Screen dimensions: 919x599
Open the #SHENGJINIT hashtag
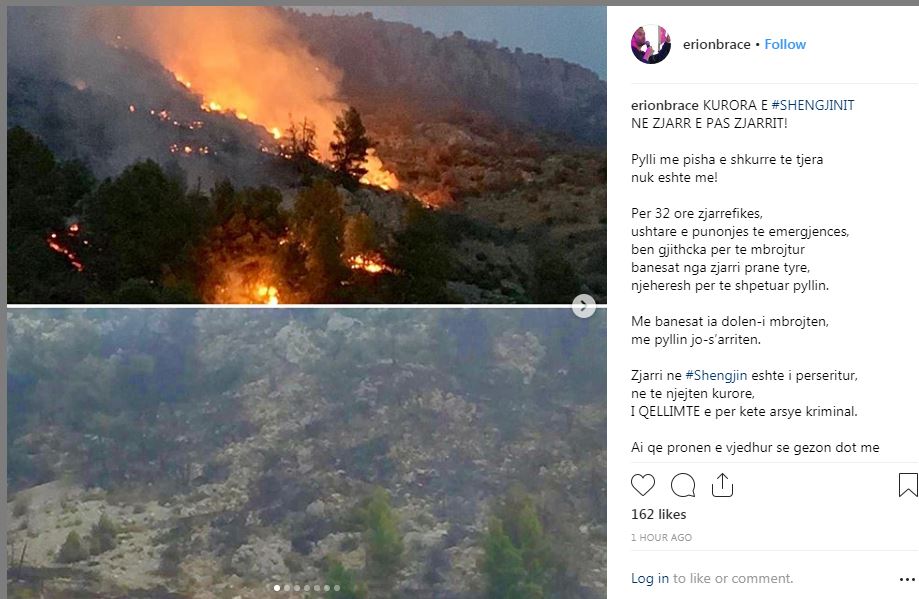pos(813,105)
